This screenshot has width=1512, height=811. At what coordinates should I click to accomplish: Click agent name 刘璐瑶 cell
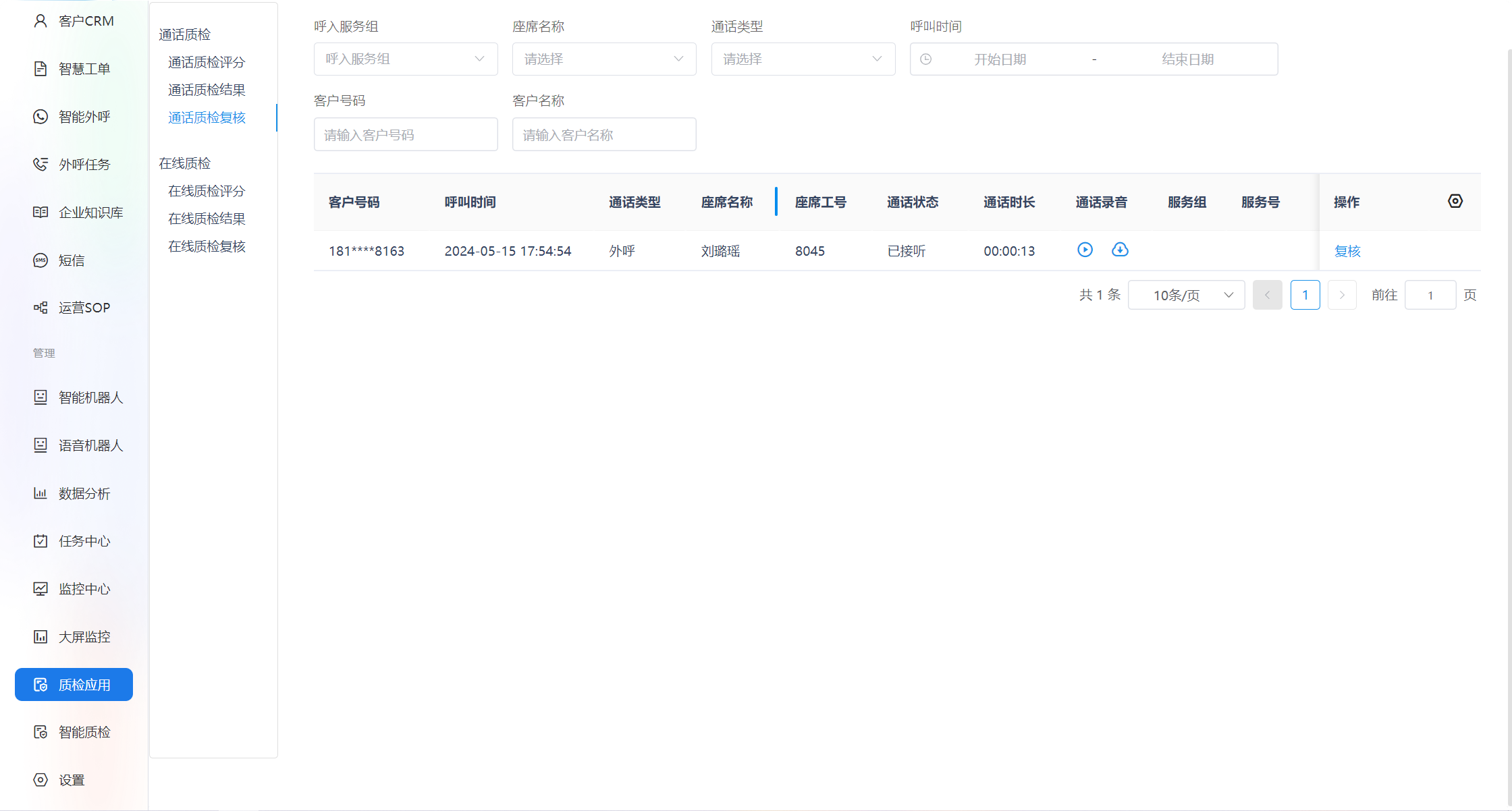point(721,251)
